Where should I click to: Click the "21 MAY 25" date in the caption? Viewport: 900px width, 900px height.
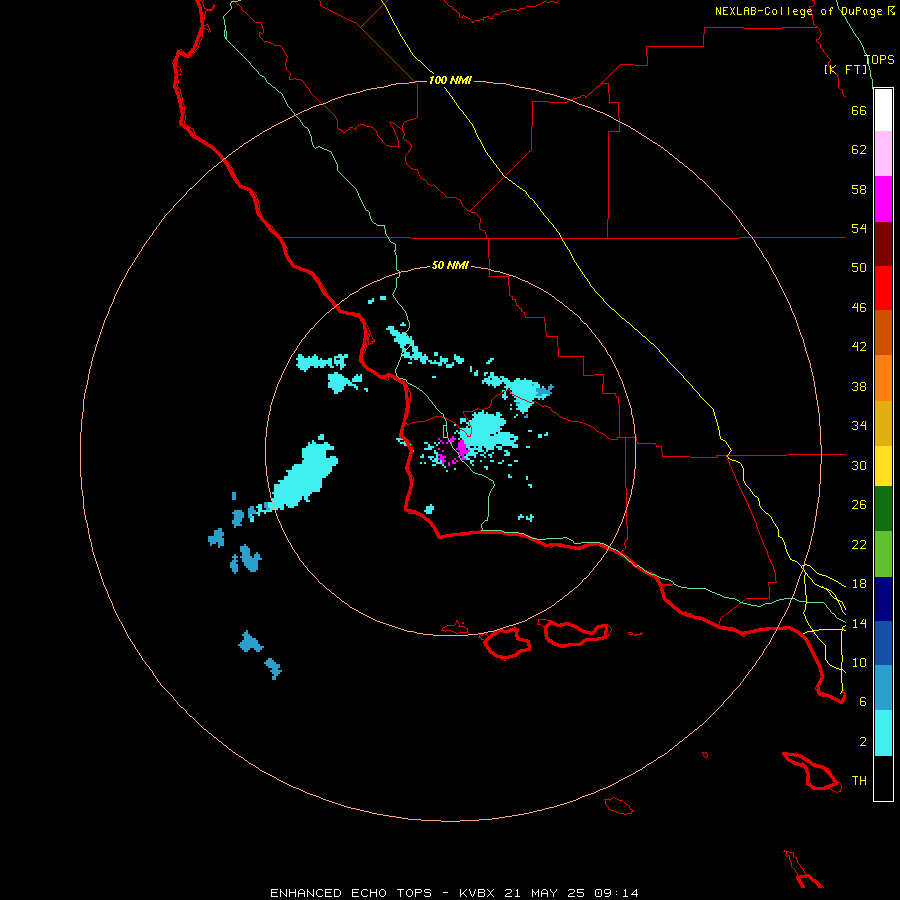tap(544, 893)
